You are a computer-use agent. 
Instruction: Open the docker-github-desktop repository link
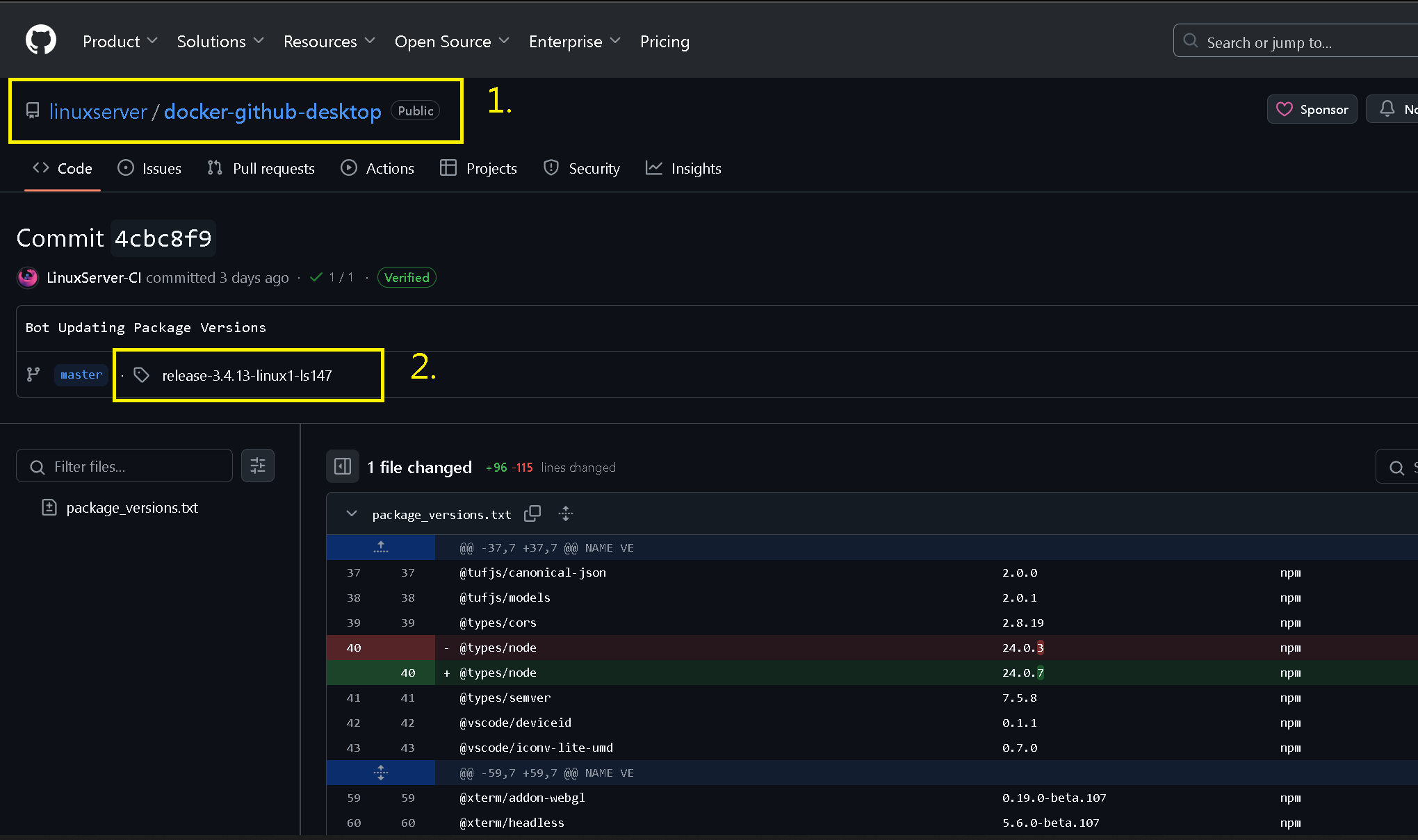(x=272, y=111)
